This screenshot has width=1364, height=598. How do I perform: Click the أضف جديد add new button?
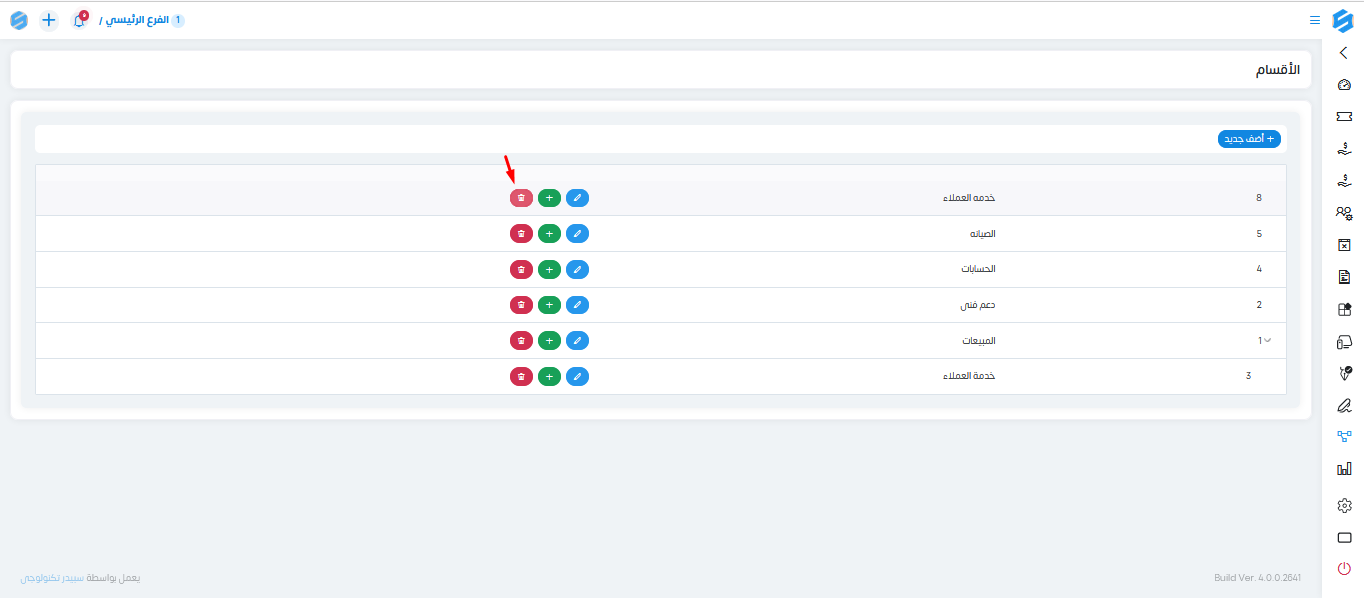click(x=1249, y=139)
